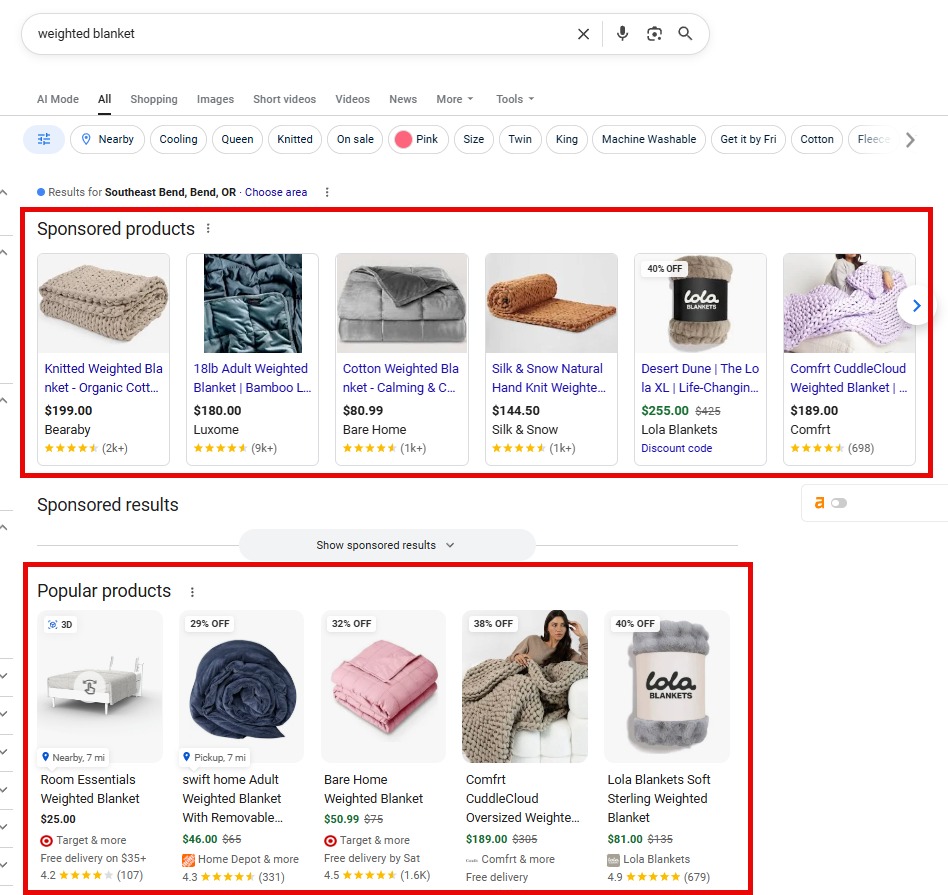948x895 pixels.
Task: Clear the search box text
Action: point(583,34)
